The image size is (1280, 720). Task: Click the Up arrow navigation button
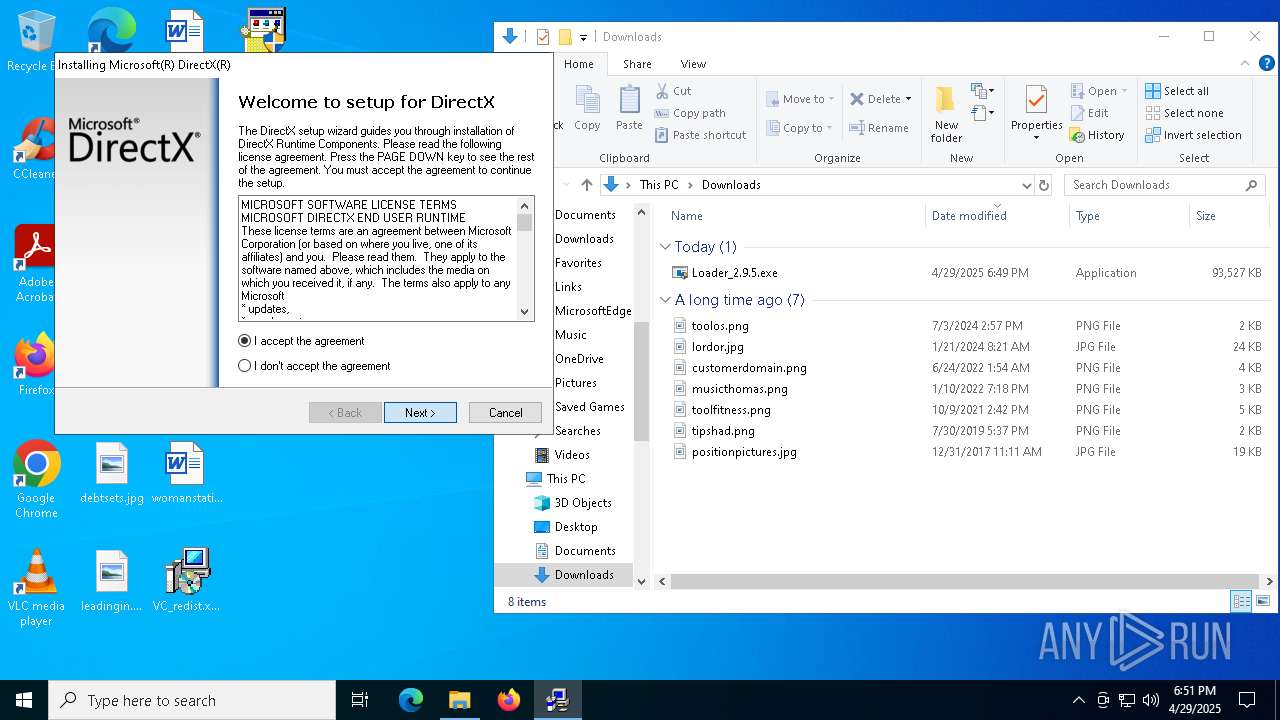pyautogui.click(x=587, y=185)
